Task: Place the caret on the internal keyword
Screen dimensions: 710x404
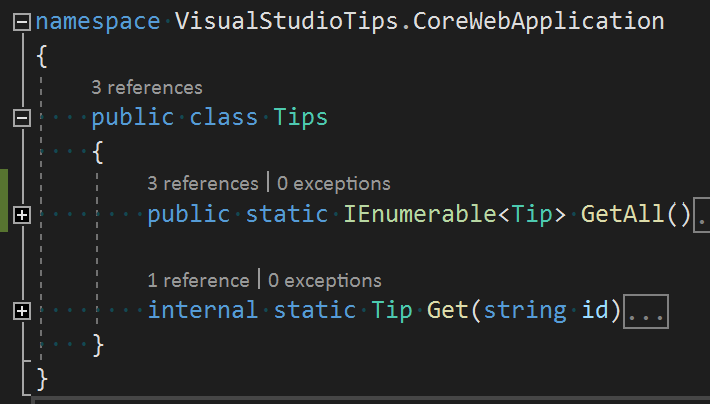Action: pyautogui.click(x=203, y=310)
